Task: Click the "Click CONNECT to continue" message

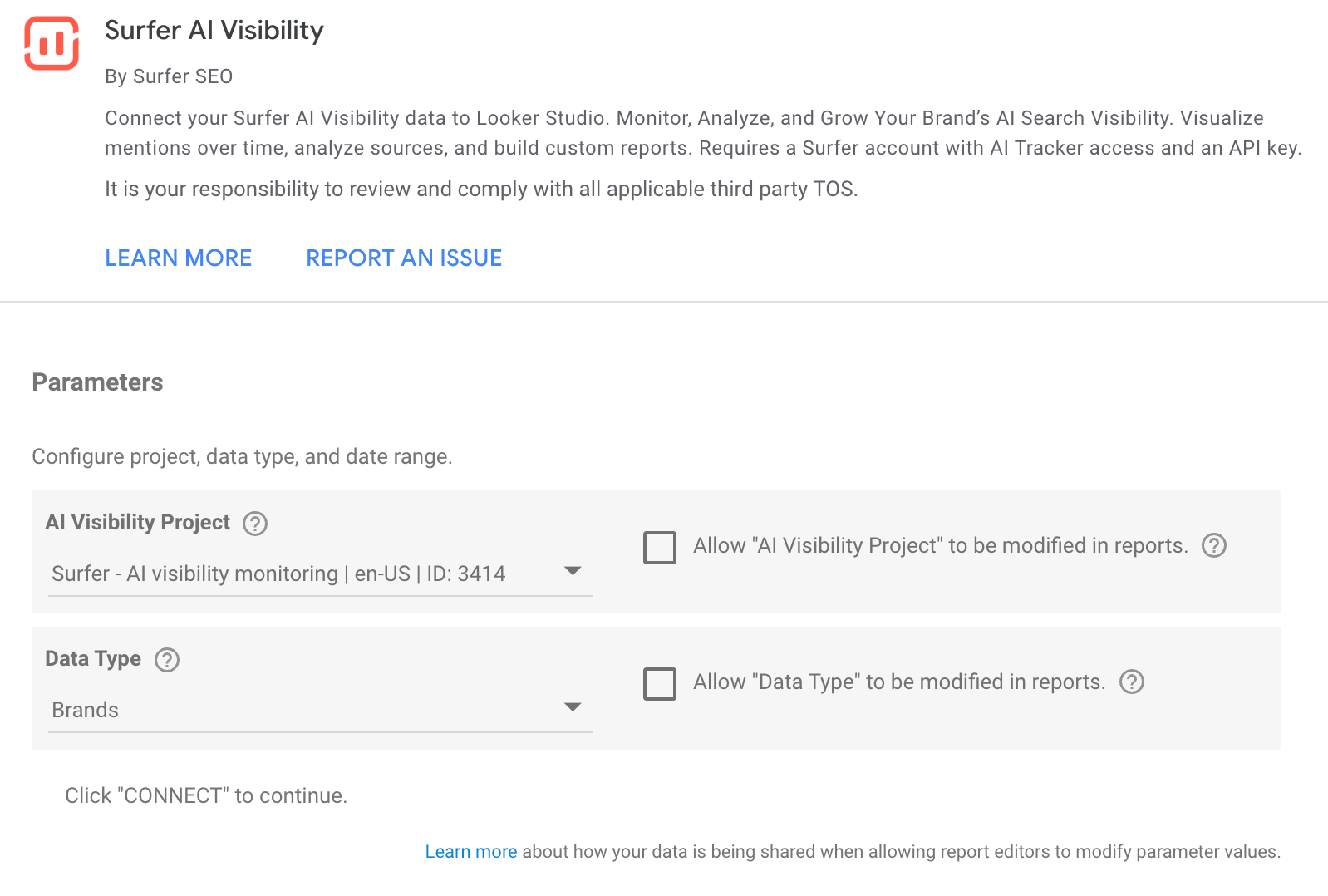Action: point(206,795)
